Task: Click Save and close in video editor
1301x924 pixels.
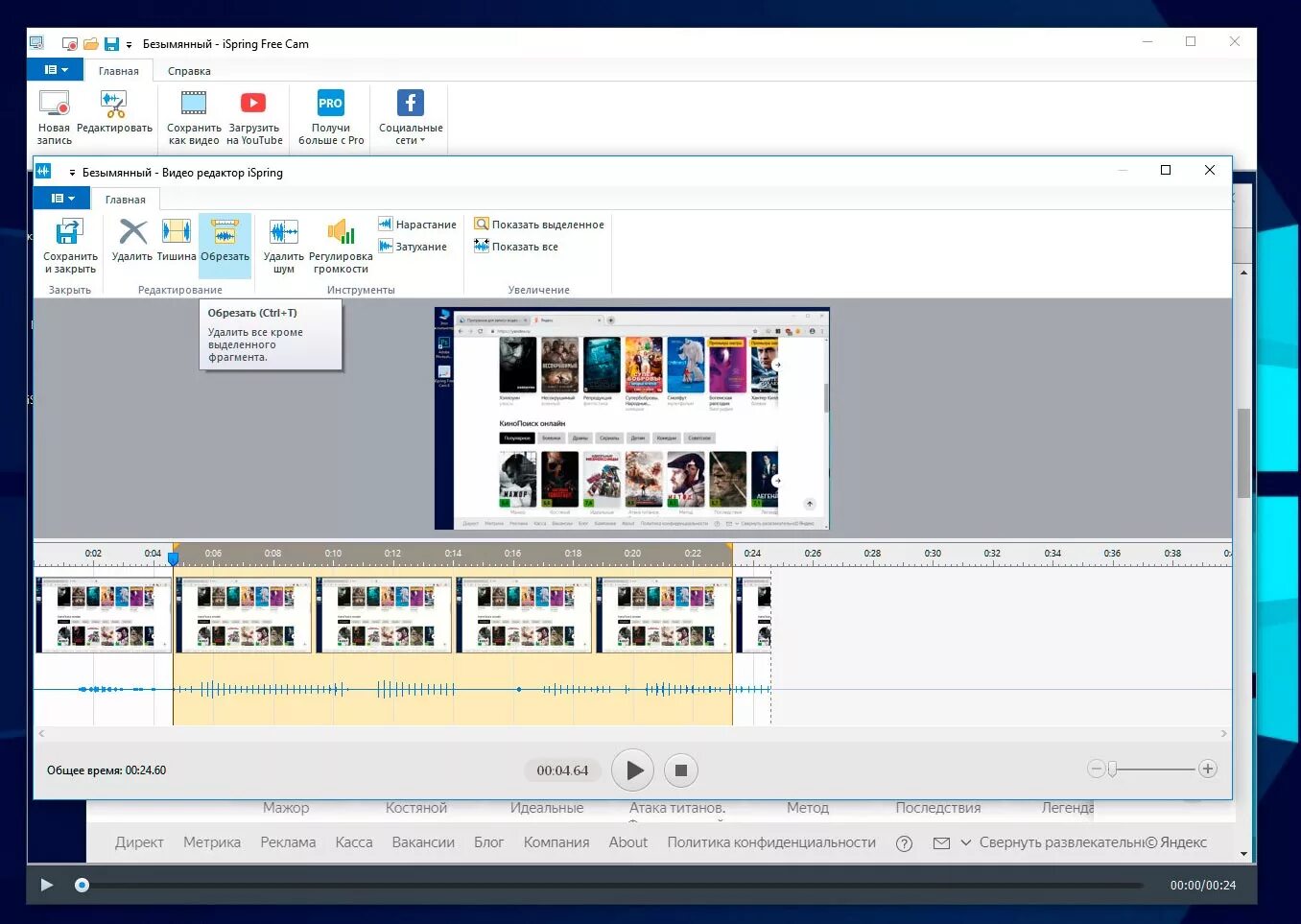Action: coord(70,247)
